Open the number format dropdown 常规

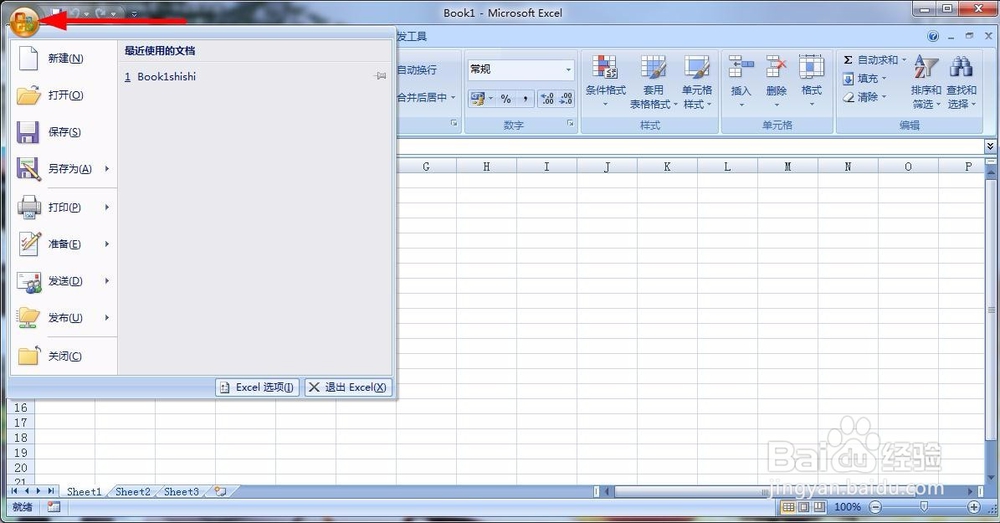pos(568,70)
